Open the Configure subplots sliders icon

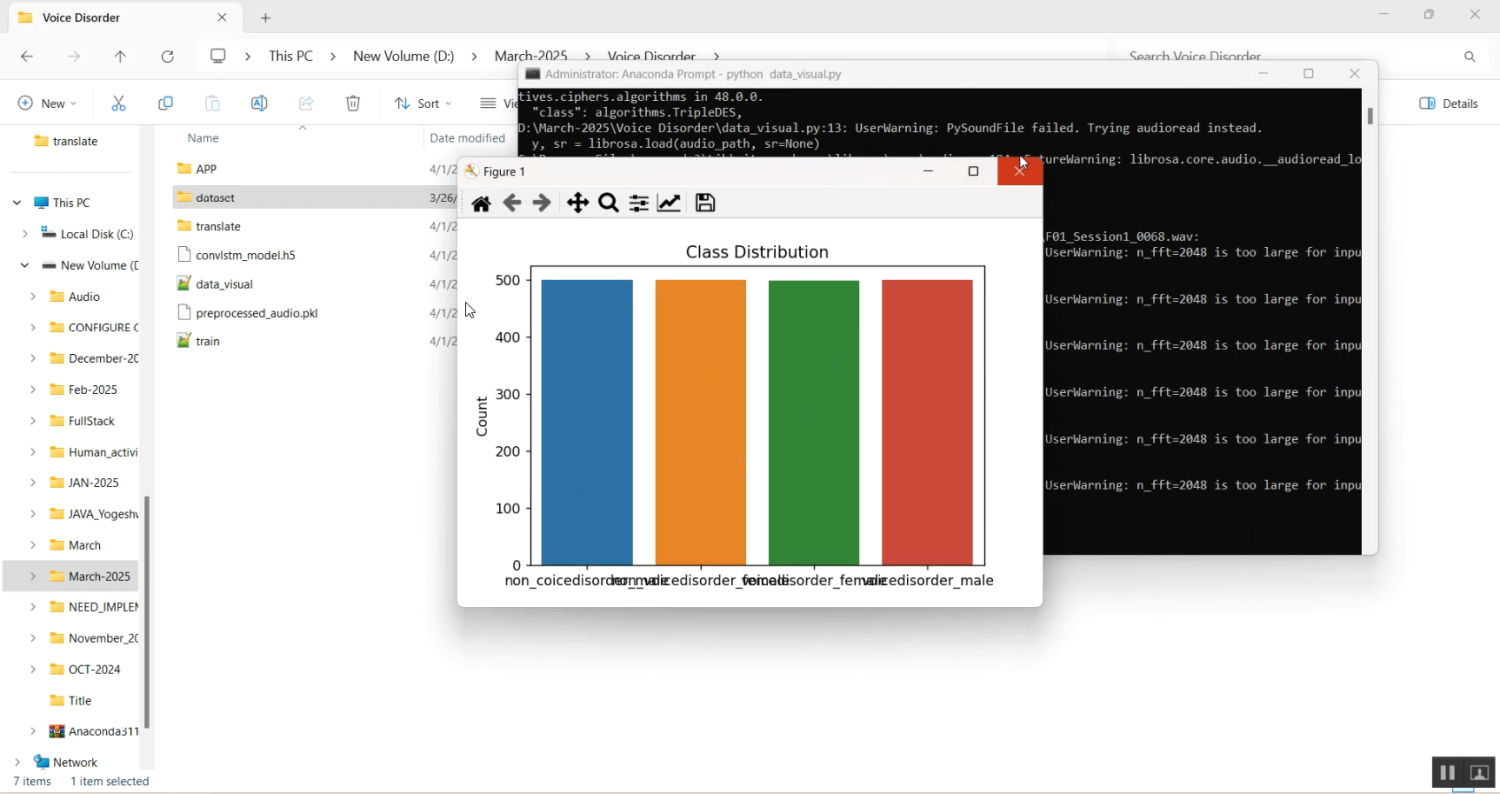coord(639,203)
